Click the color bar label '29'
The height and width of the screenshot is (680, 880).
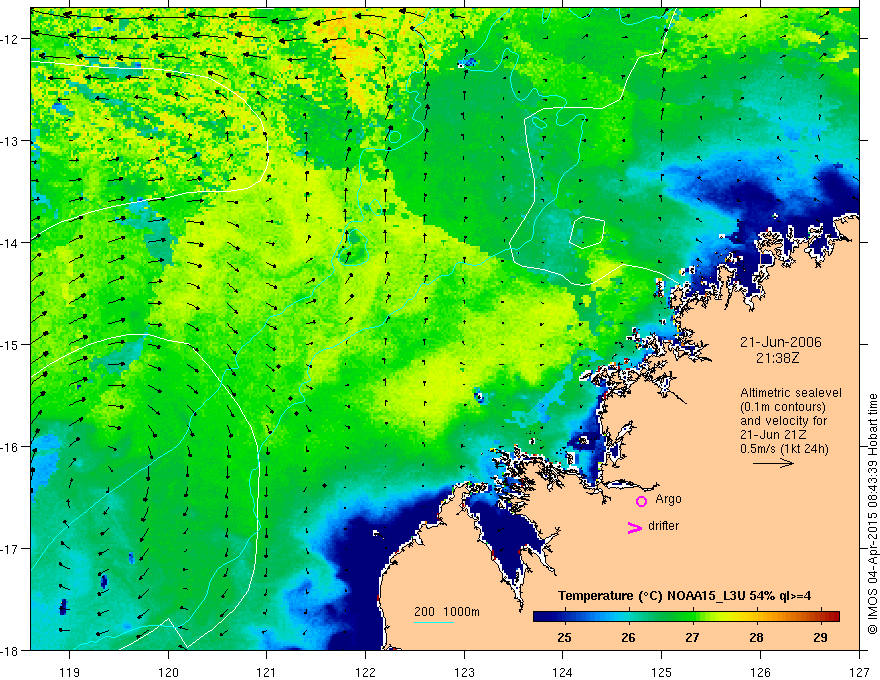(821, 637)
